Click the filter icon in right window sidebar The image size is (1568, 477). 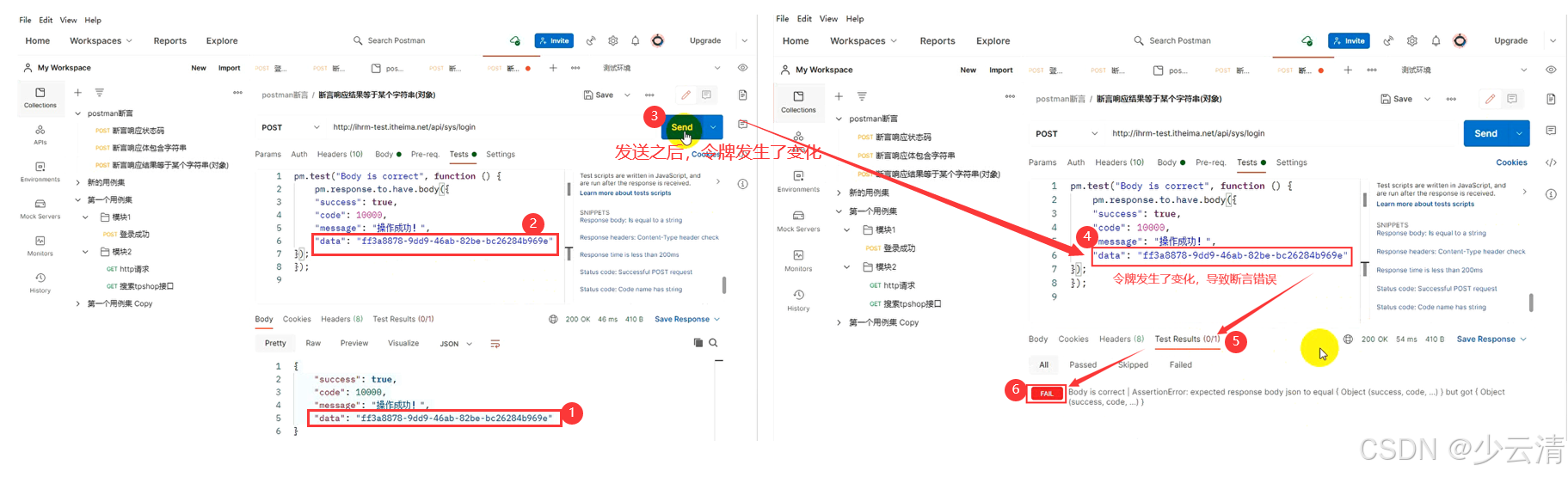tap(861, 96)
